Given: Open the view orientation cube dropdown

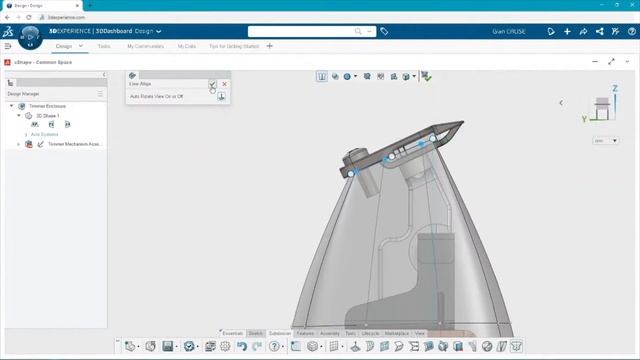Looking at the screenshot, I should tap(414, 76).
